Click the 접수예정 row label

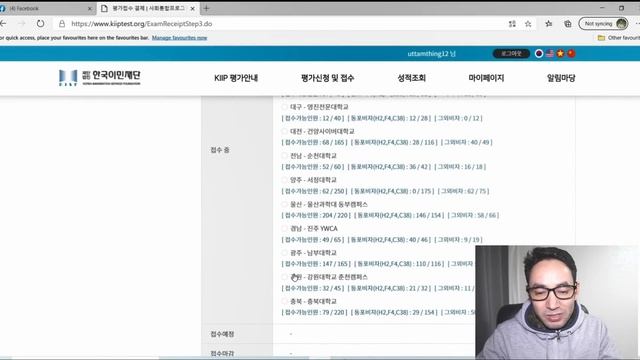click(222, 334)
